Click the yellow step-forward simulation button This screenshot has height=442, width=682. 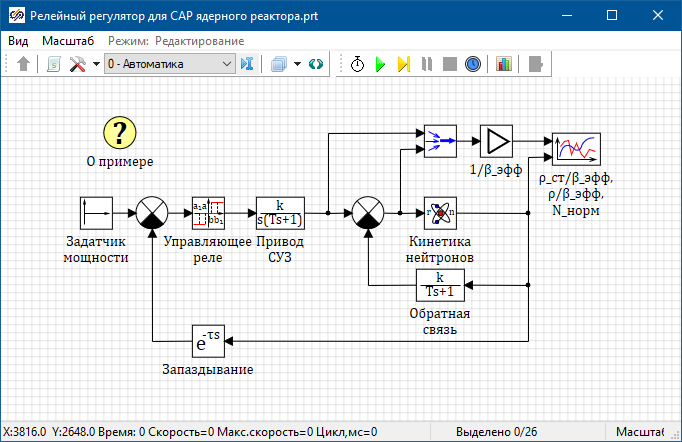[x=403, y=64]
